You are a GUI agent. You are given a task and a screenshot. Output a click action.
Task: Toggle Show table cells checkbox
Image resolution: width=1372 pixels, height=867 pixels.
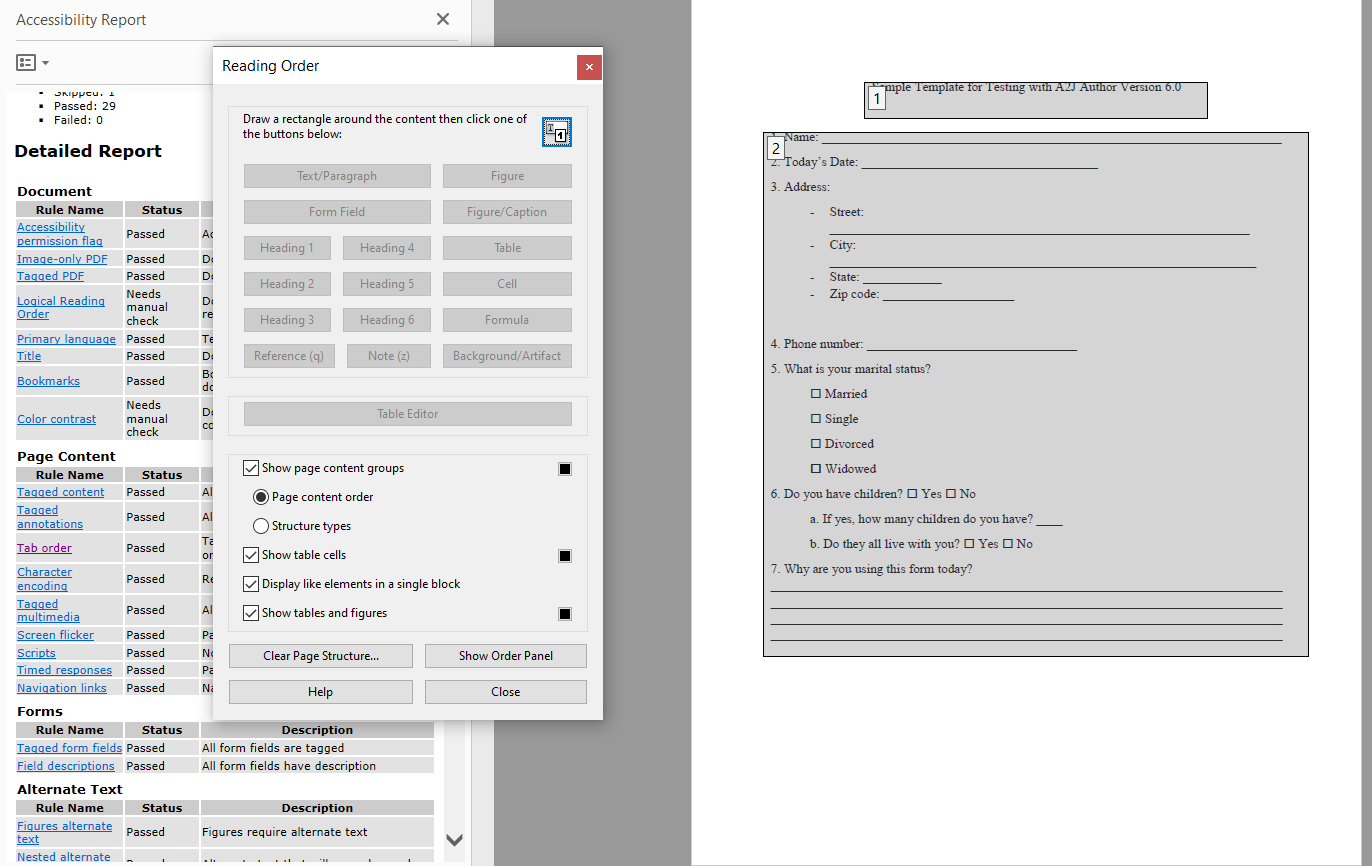(x=251, y=555)
